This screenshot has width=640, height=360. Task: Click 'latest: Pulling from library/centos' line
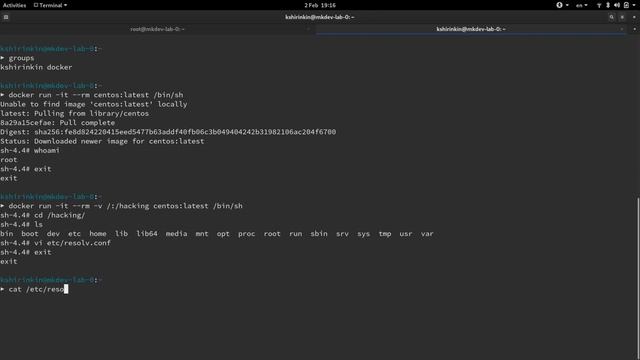click(75, 113)
